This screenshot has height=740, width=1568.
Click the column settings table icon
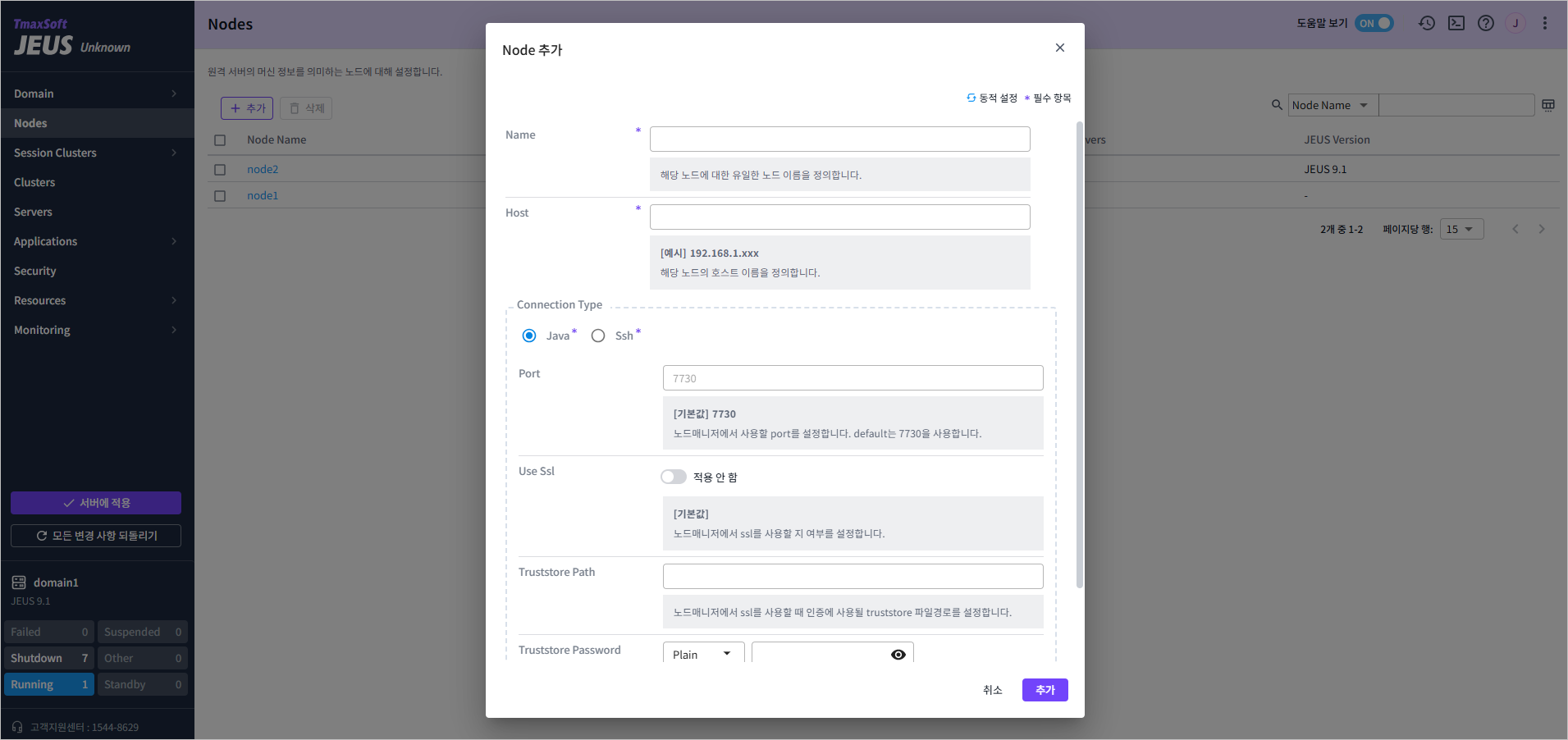tap(1548, 105)
